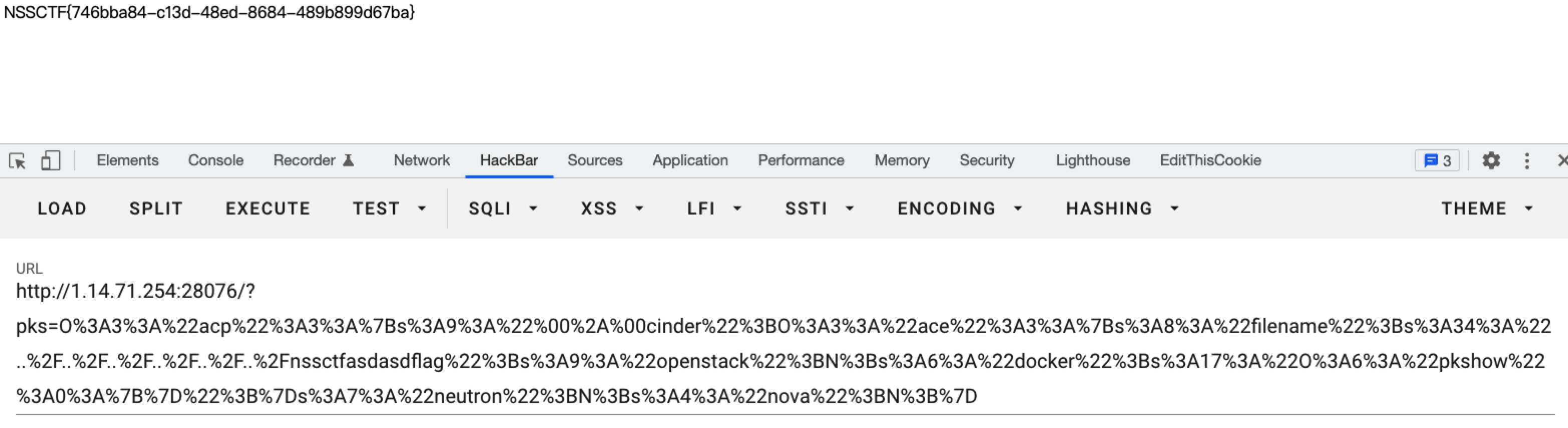1568x428 pixels.
Task: Click the SPLIT button
Action: coord(156,209)
